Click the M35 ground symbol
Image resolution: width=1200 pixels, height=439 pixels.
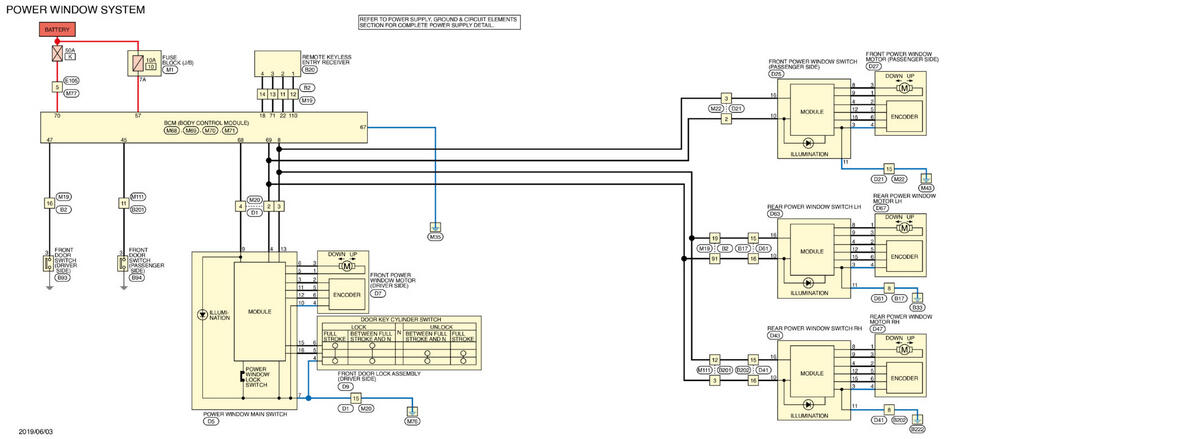pos(435,227)
